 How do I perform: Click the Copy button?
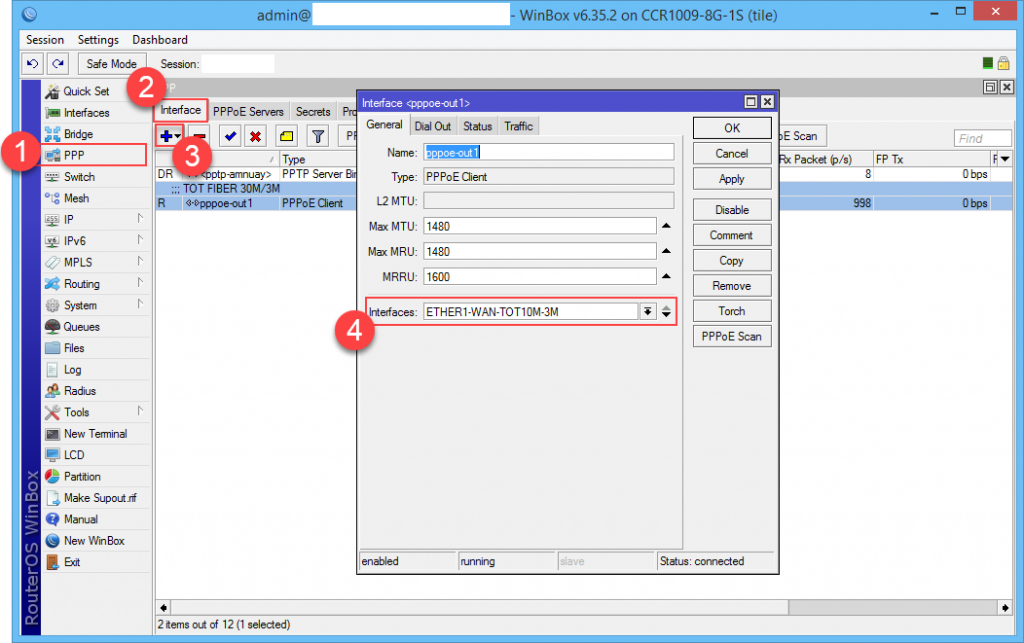(732, 261)
